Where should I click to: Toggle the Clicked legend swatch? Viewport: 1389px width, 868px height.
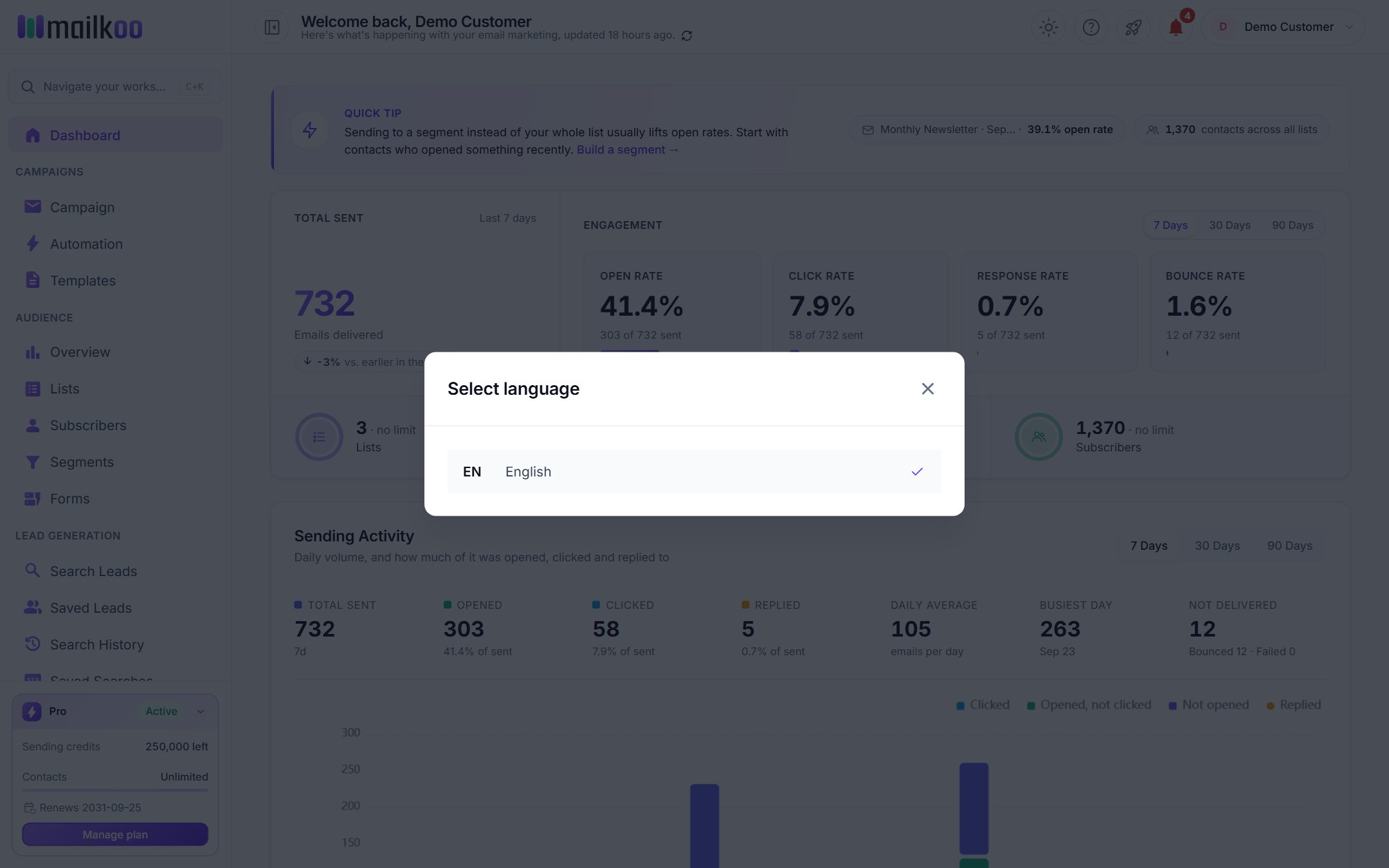click(960, 705)
